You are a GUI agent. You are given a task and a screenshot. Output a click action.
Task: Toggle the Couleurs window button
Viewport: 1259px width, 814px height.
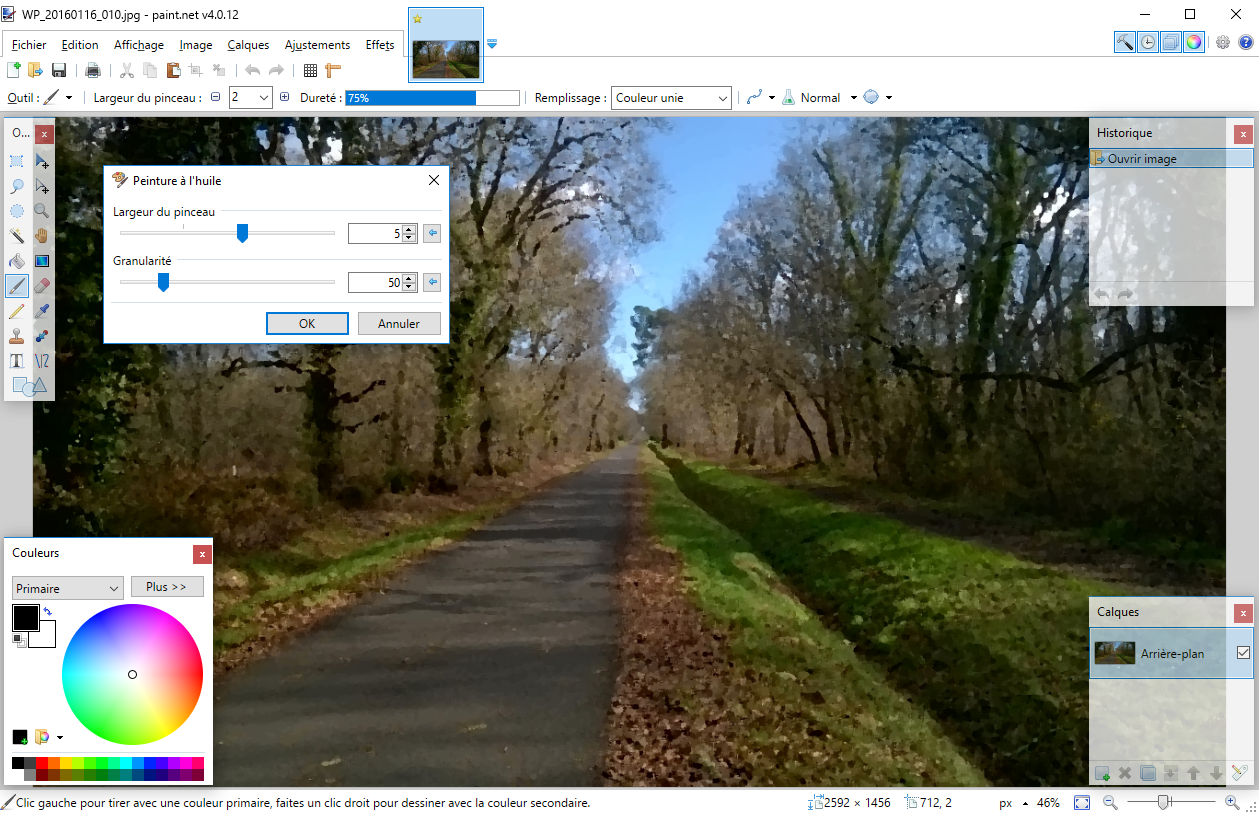(x=1194, y=42)
